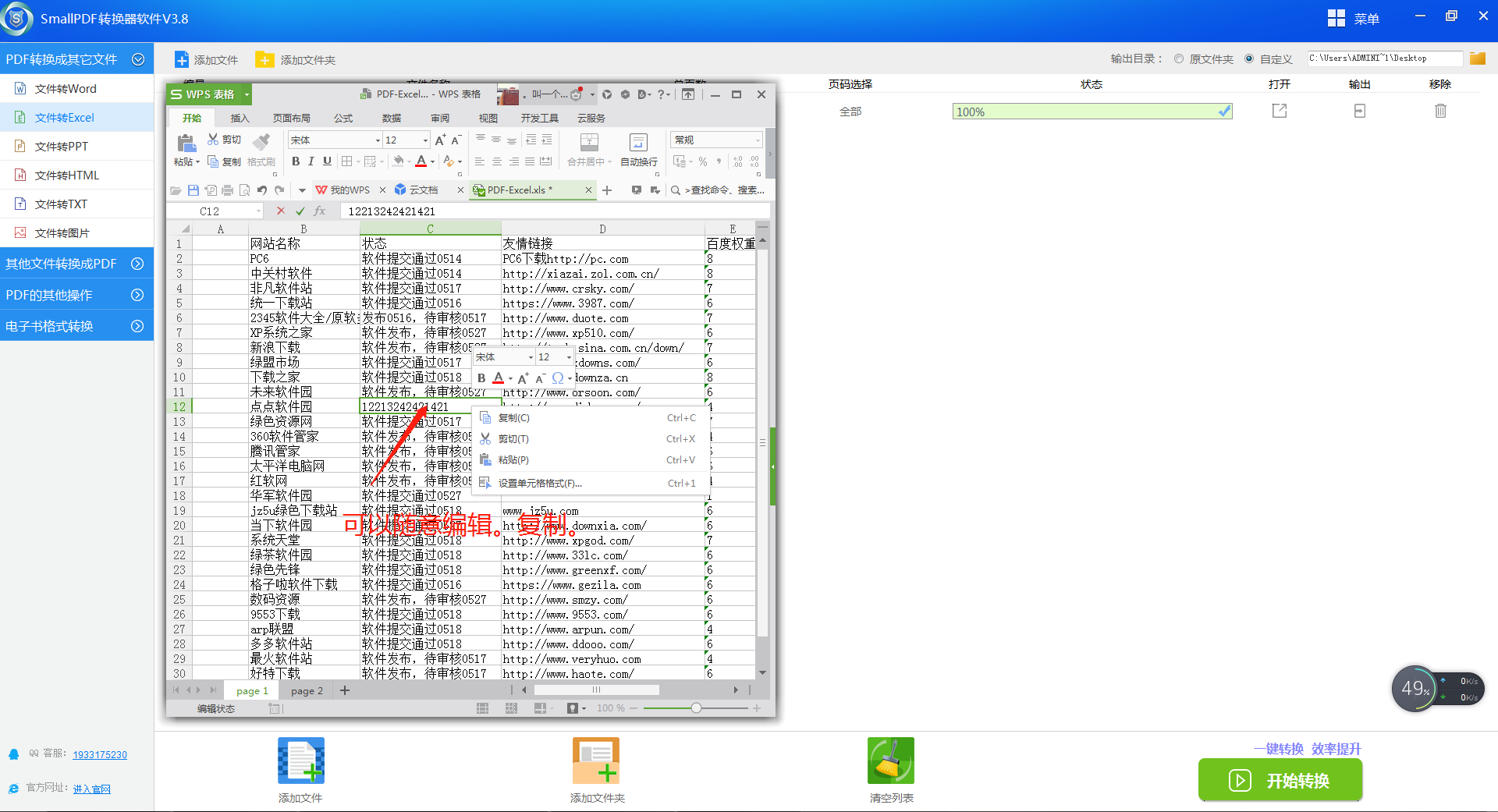This screenshot has width=1498, height=812.
Task: Select 粘贴(P) from the context menu
Action: point(512,459)
